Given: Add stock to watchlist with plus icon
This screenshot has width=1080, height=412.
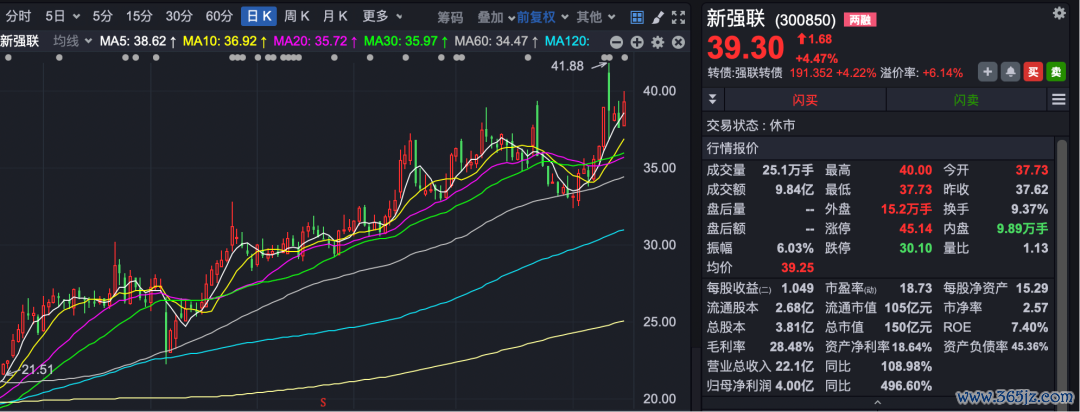Looking at the screenshot, I should point(987,72).
